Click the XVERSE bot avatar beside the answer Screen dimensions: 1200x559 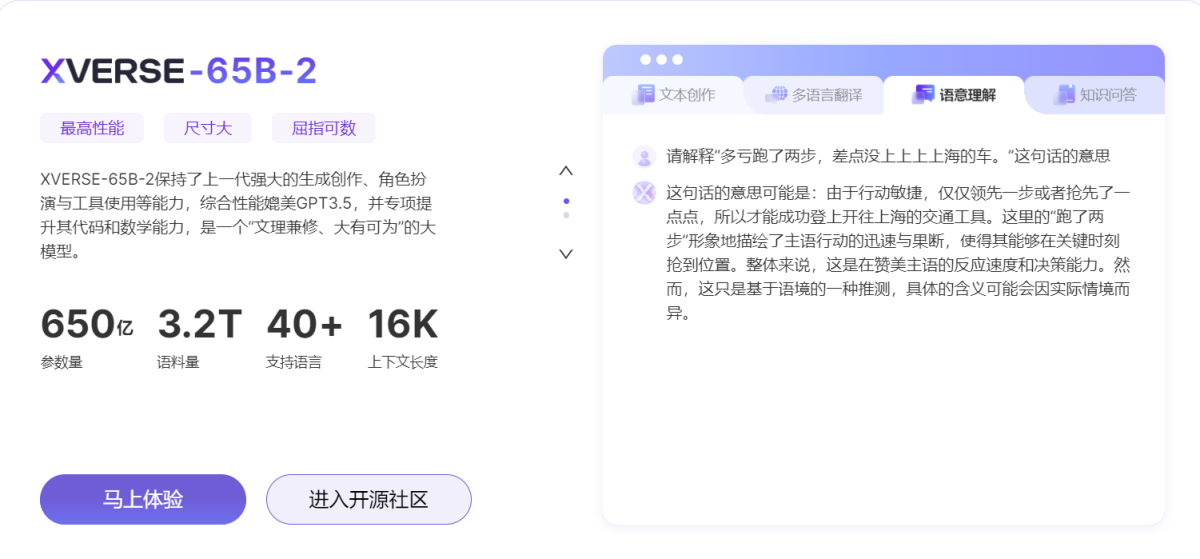click(x=644, y=193)
